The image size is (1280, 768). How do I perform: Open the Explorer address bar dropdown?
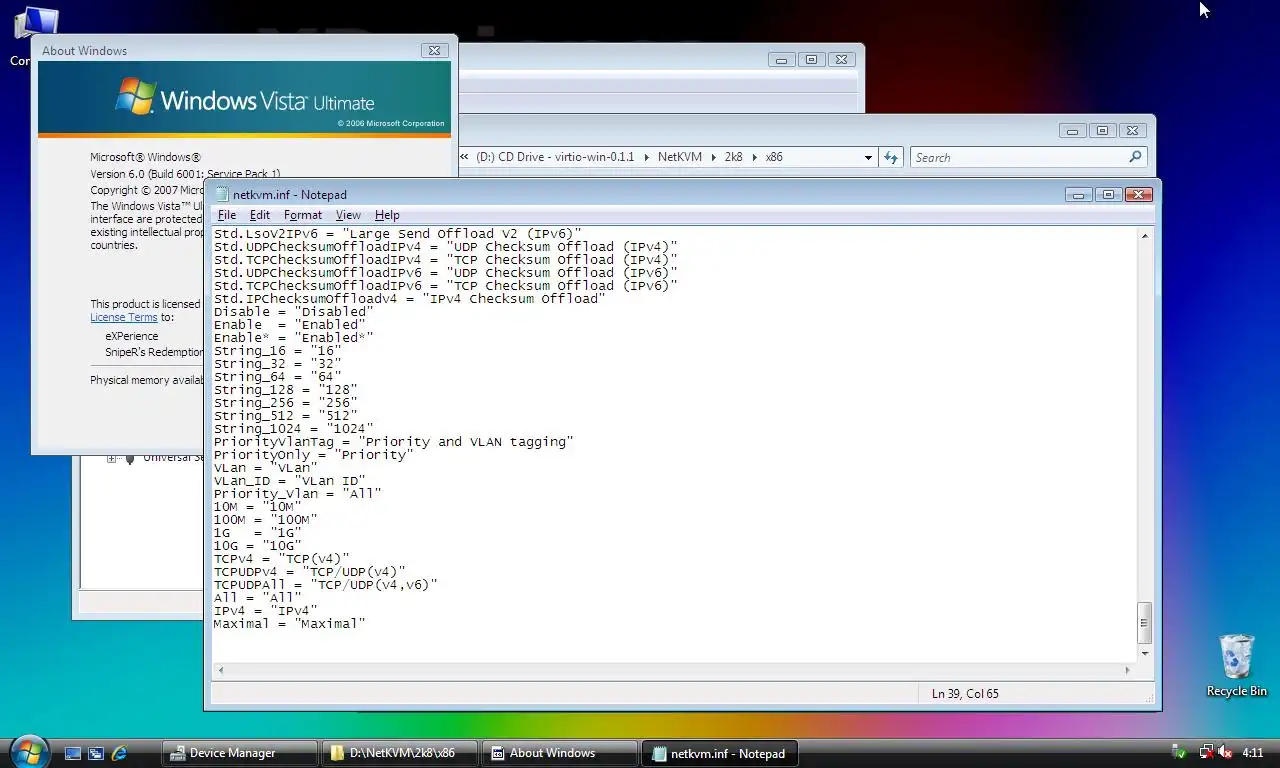(x=867, y=157)
